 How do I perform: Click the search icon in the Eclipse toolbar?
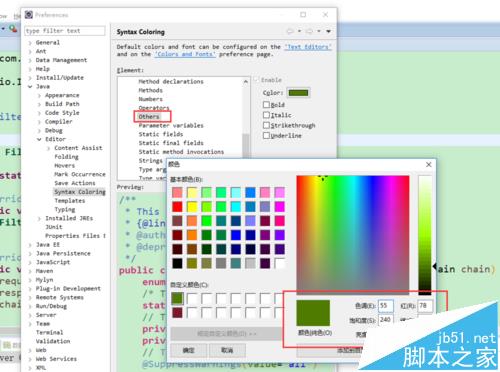pyautogui.click(x=13, y=29)
